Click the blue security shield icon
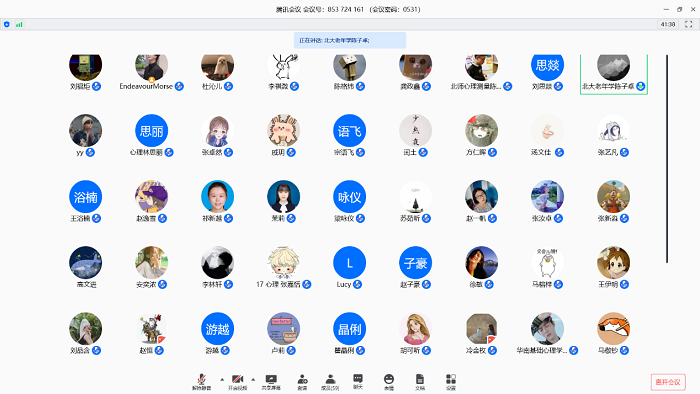Viewport: 700px width, 394px height. [7, 25]
